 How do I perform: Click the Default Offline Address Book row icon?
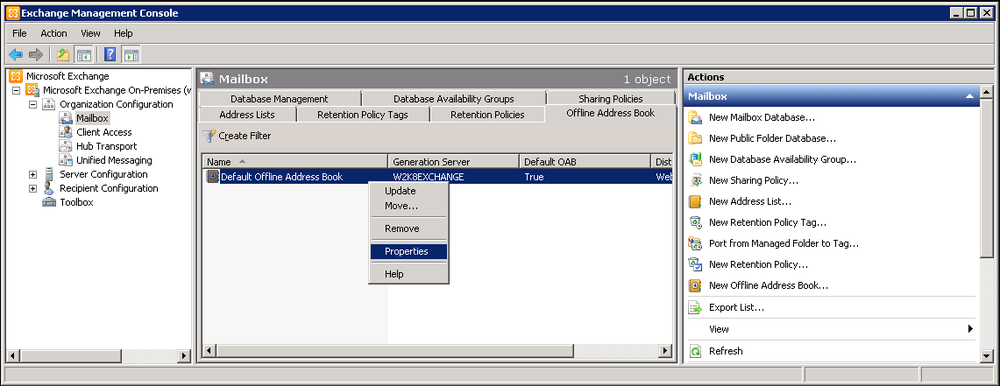pyautogui.click(x=213, y=177)
